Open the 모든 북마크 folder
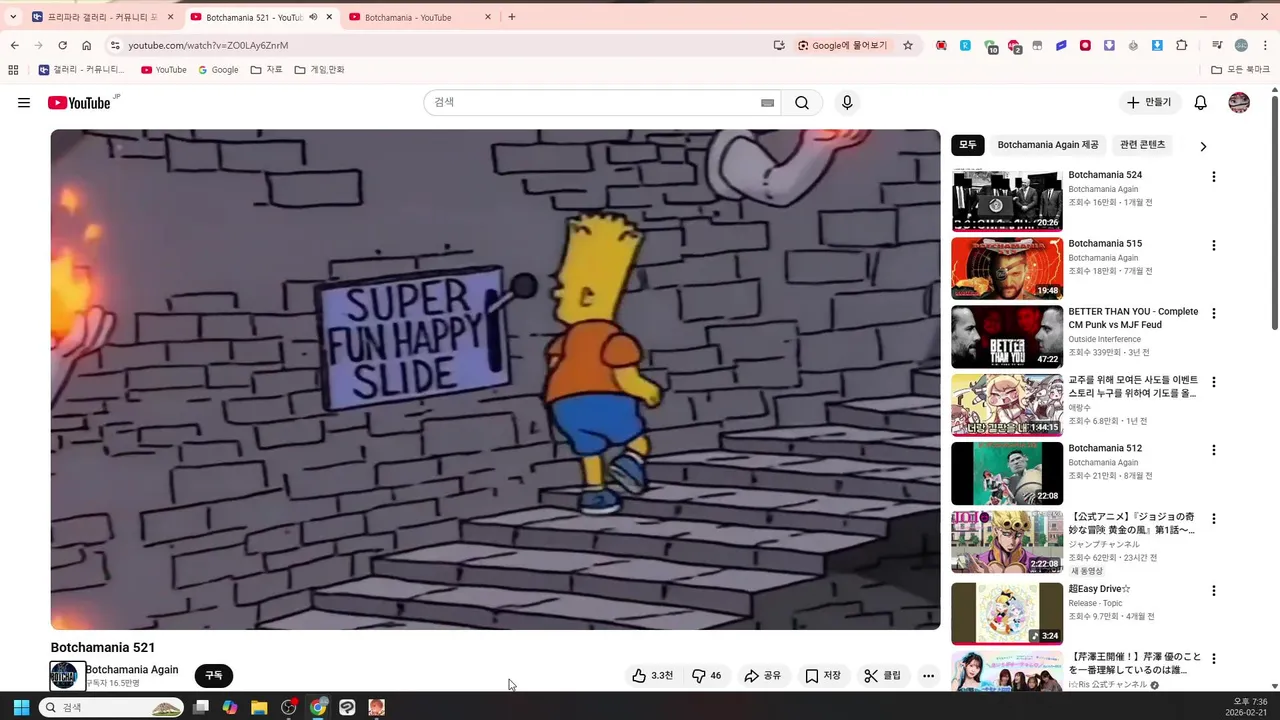Image resolution: width=1280 pixels, height=720 pixels. [1240, 70]
